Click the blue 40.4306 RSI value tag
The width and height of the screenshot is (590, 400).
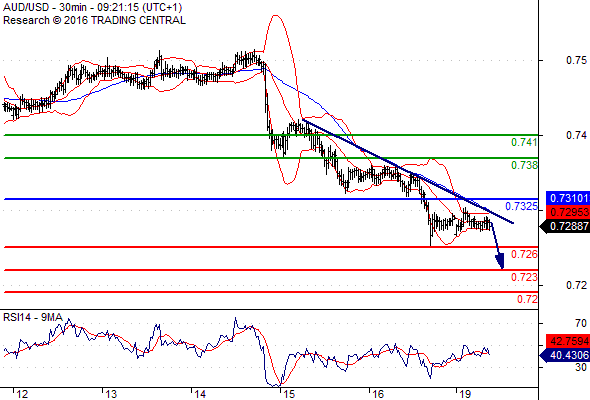coord(565,355)
